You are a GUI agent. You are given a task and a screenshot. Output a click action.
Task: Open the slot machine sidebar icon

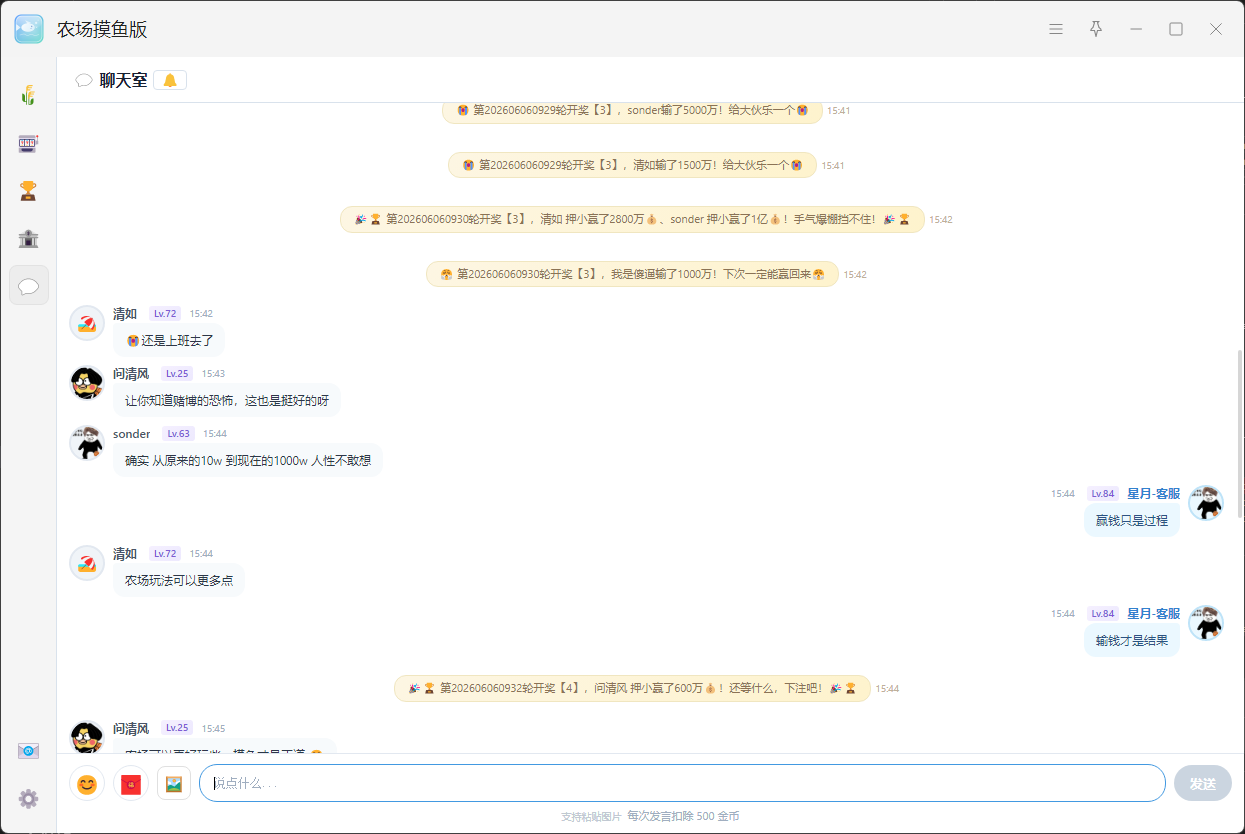pos(29,144)
